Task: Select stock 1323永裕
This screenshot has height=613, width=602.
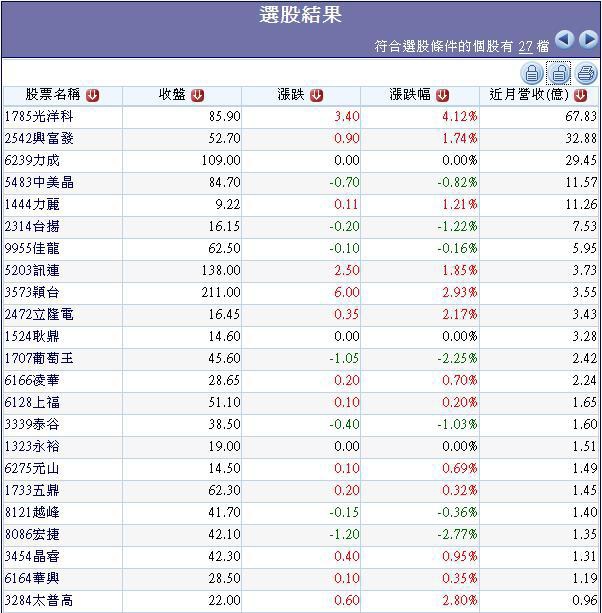Action: click(x=32, y=446)
